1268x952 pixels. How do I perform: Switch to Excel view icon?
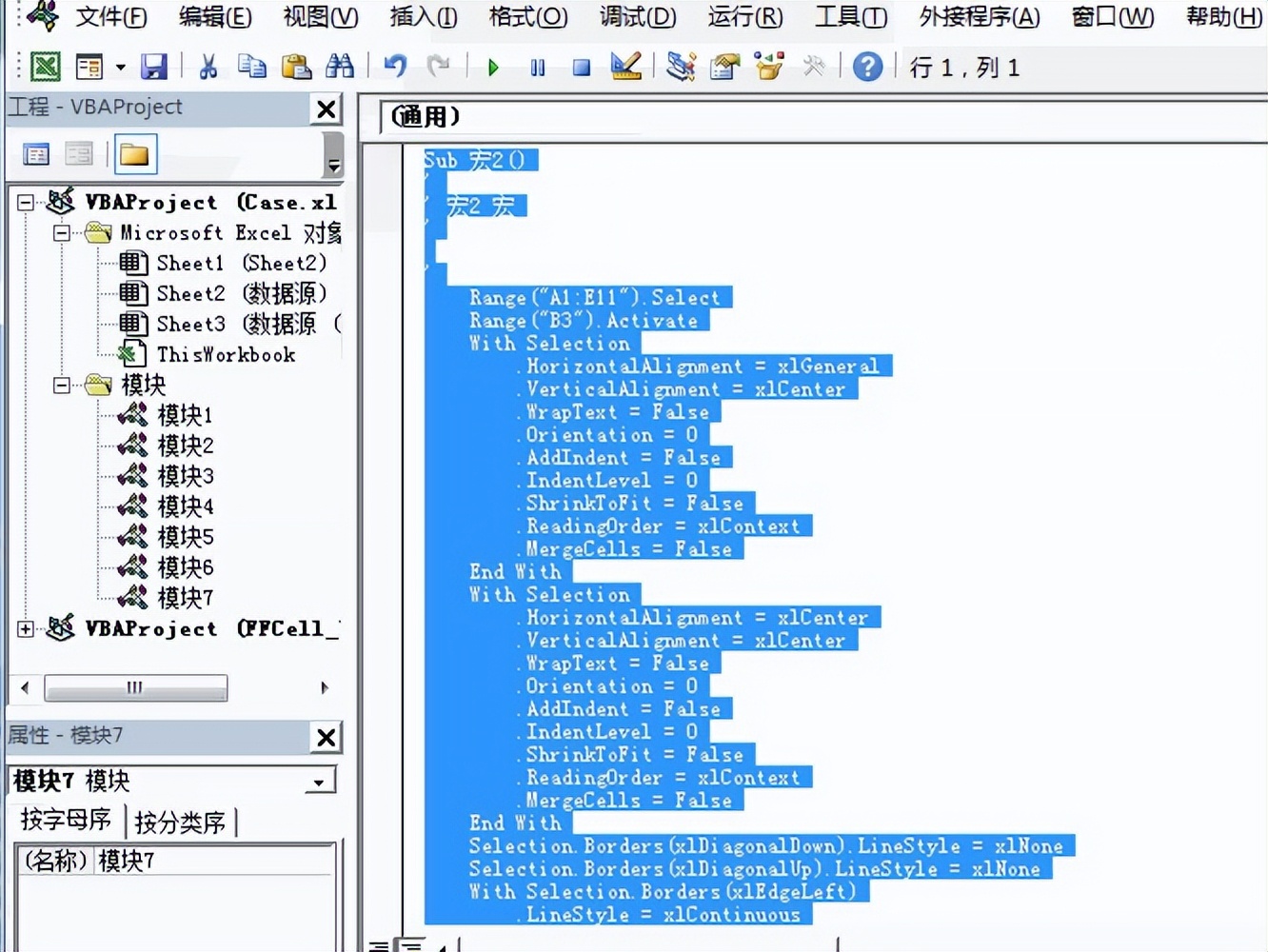45,67
